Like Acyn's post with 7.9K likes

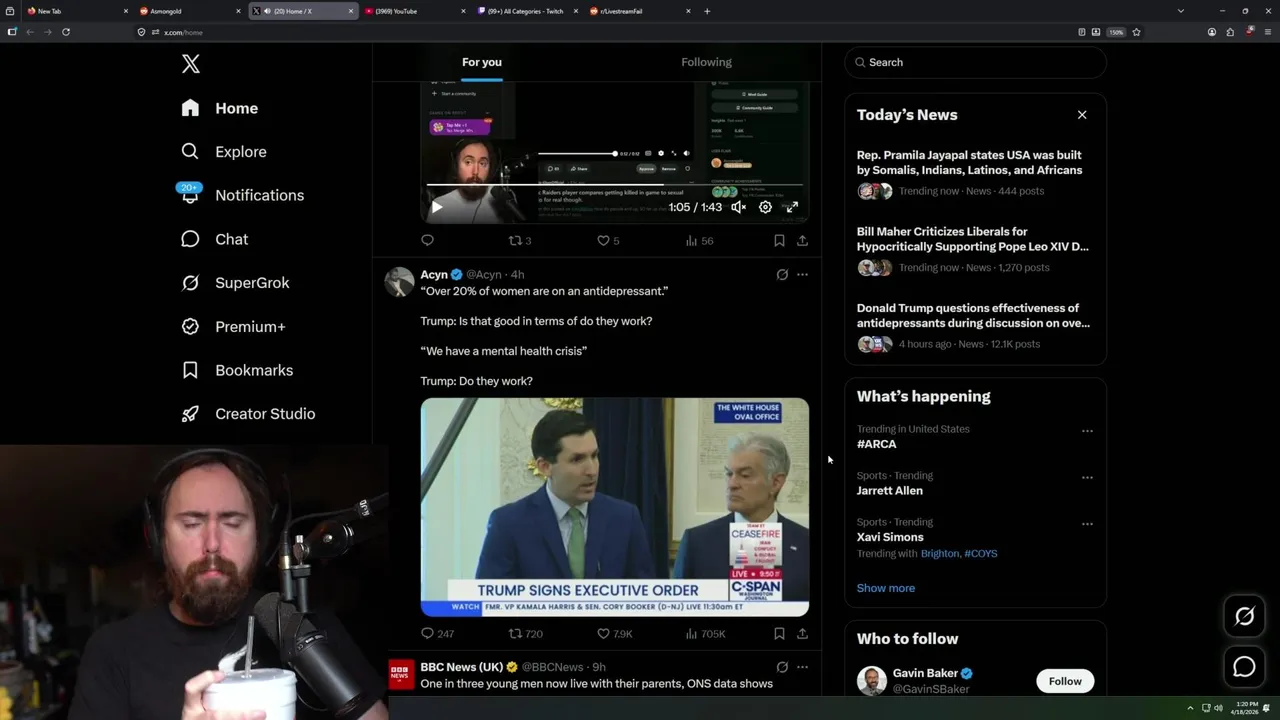click(x=614, y=634)
